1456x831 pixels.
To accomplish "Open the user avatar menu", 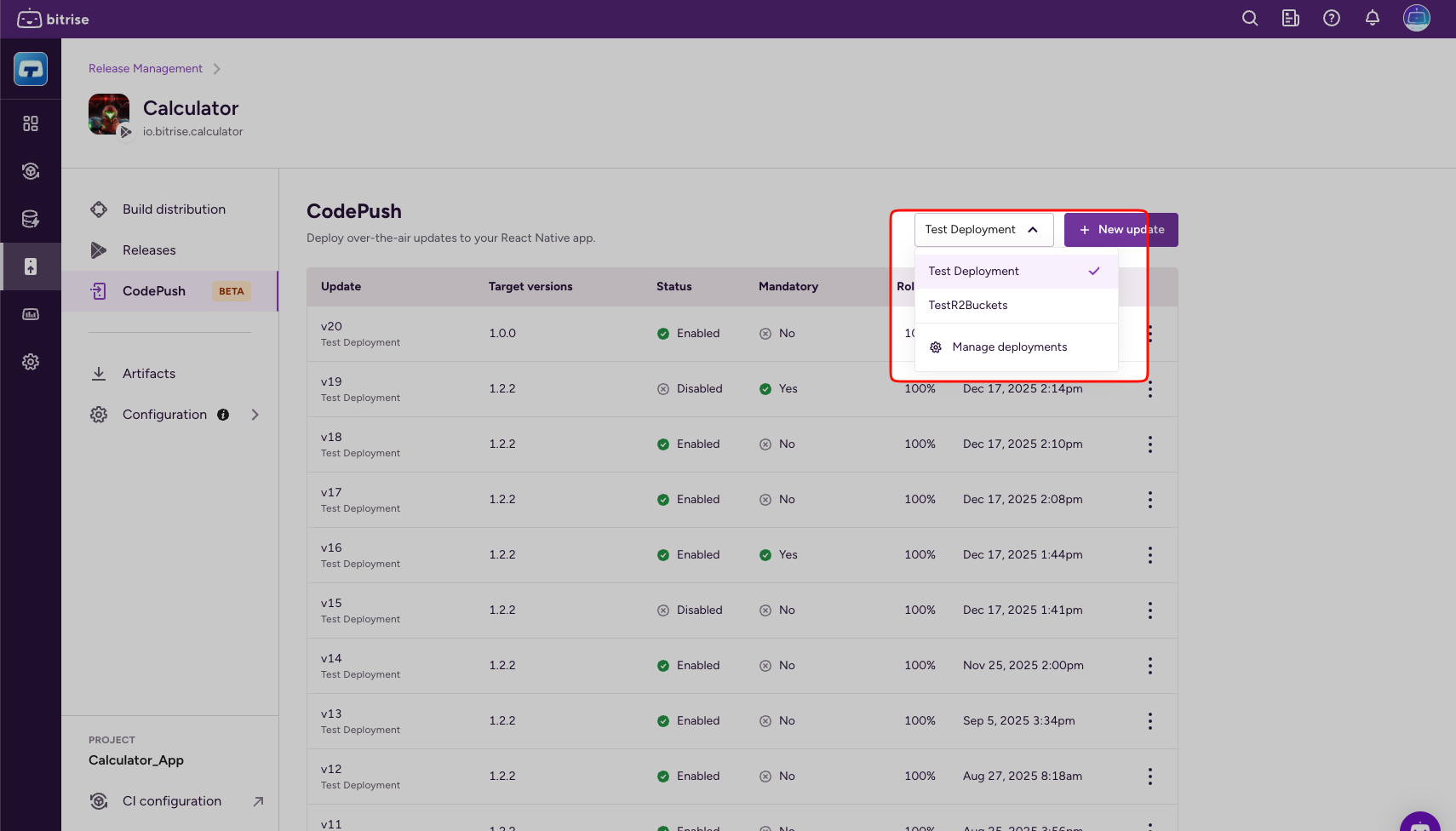I will pyautogui.click(x=1416, y=18).
